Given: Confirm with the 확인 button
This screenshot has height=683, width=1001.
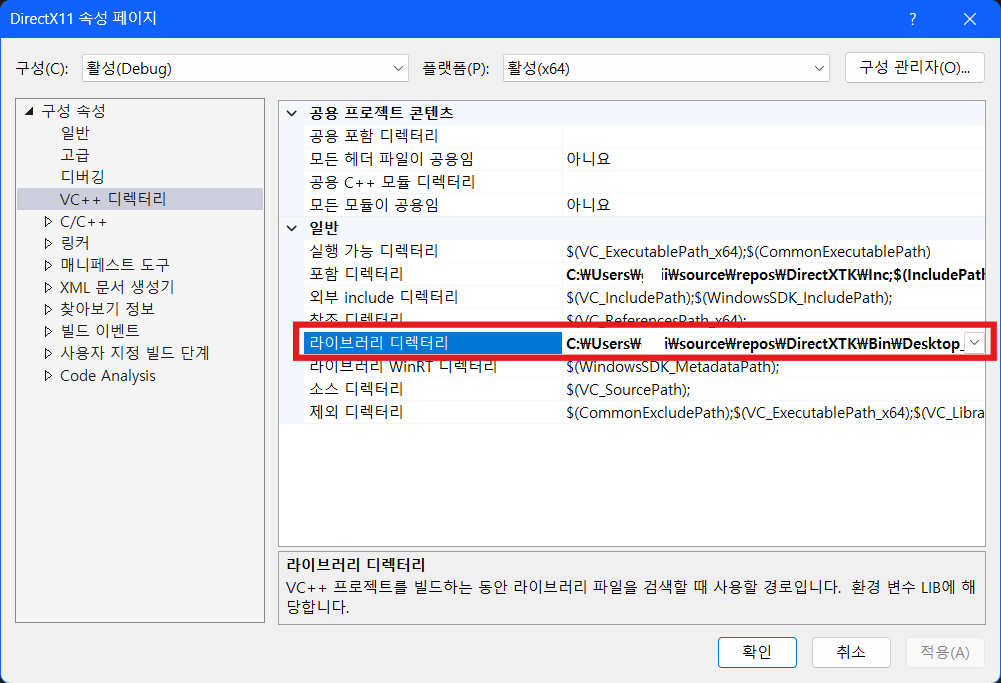Looking at the screenshot, I should (757, 652).
